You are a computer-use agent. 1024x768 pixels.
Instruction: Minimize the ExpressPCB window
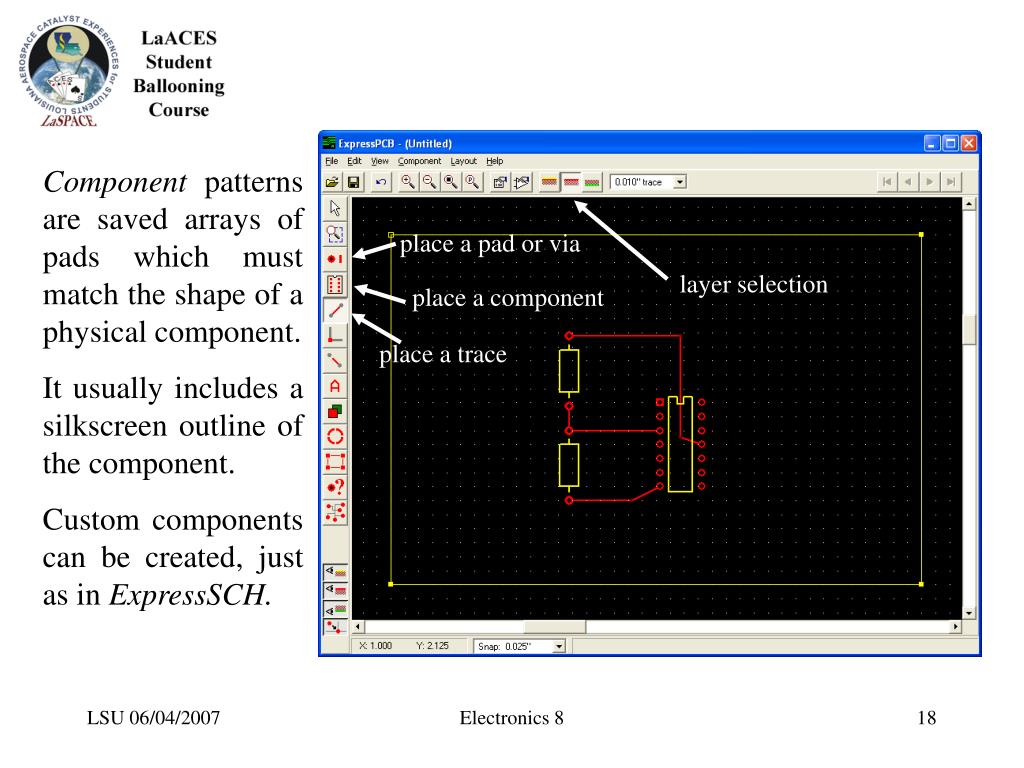pyautogui.click(x=933, y=143)
